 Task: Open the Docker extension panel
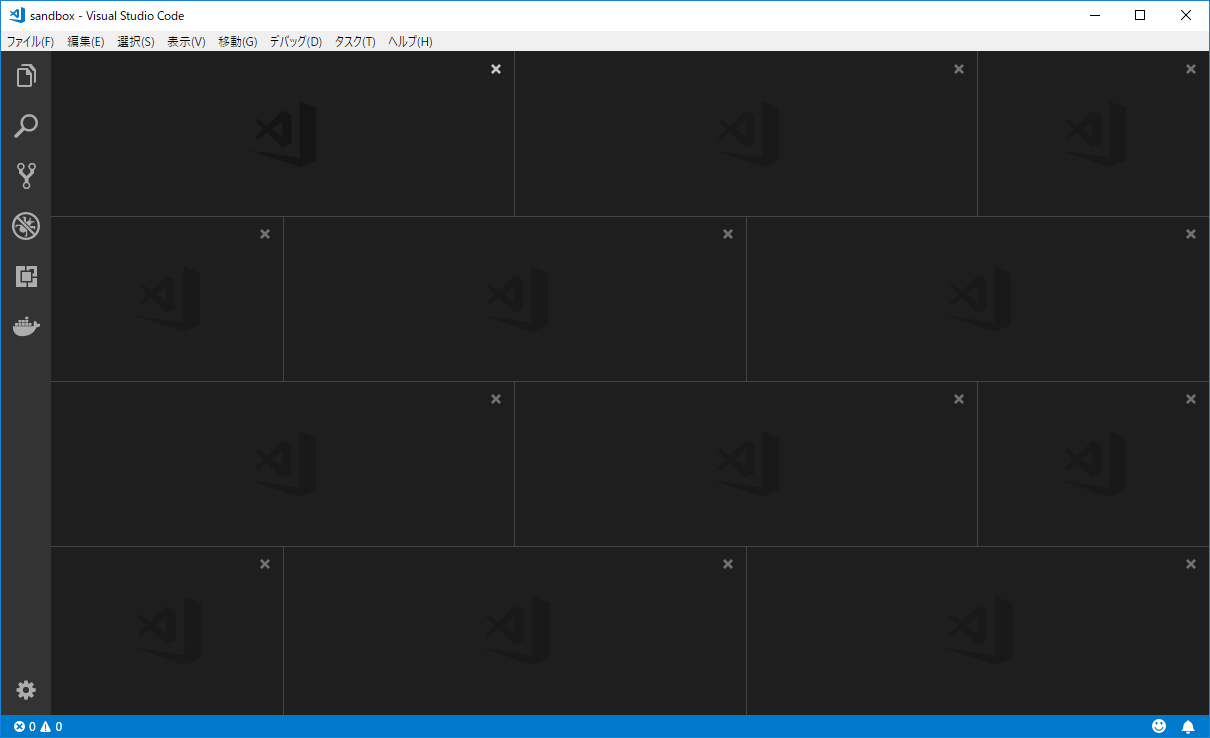(x=26, y=325)
